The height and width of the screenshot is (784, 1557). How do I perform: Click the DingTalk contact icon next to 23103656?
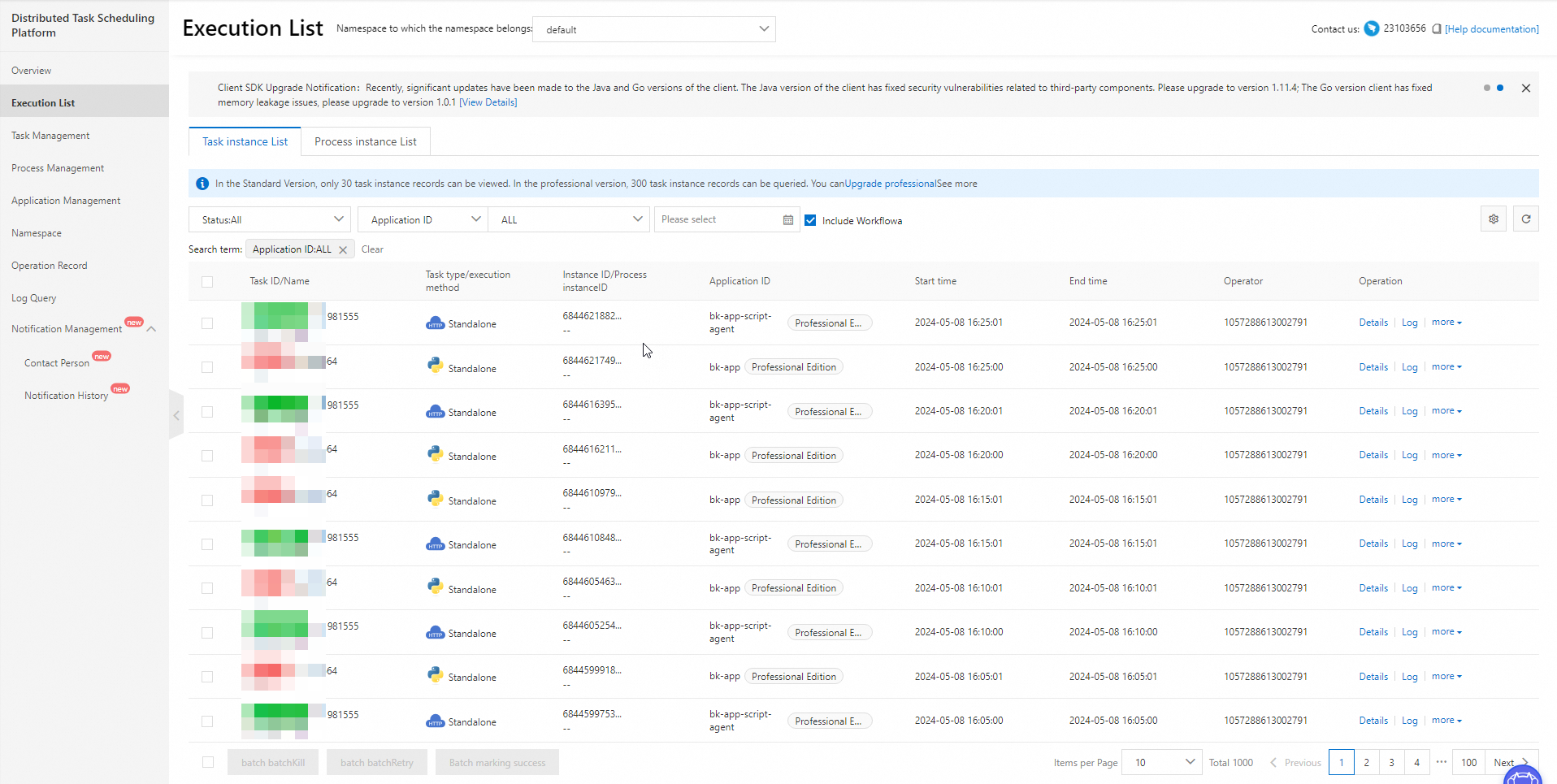[x=1371, y=28]
